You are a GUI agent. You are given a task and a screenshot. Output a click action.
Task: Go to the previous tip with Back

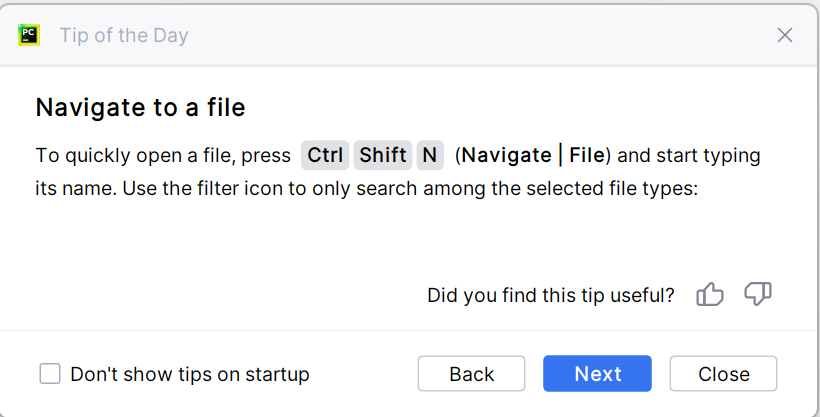coord(472,374)
